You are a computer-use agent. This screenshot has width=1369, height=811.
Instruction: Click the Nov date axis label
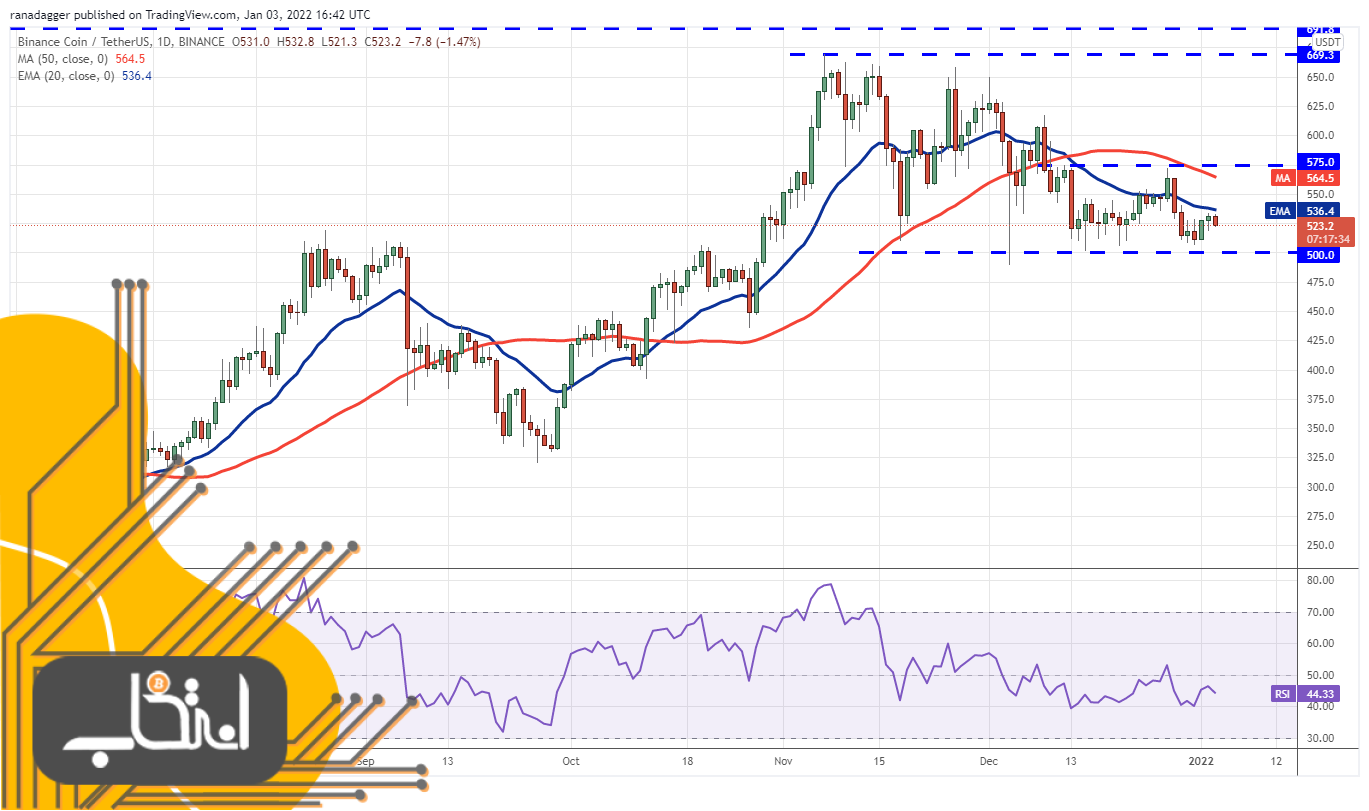pos(784,761)
